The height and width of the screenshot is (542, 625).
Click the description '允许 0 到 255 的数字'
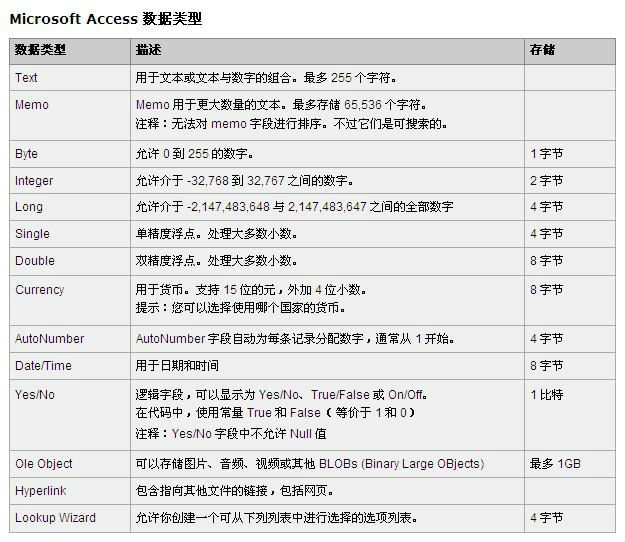click(194, 154)
